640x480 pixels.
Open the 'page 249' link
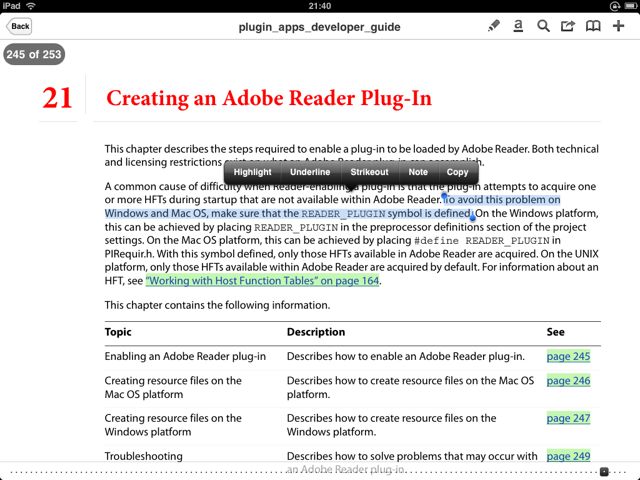[x=568, y=456]
